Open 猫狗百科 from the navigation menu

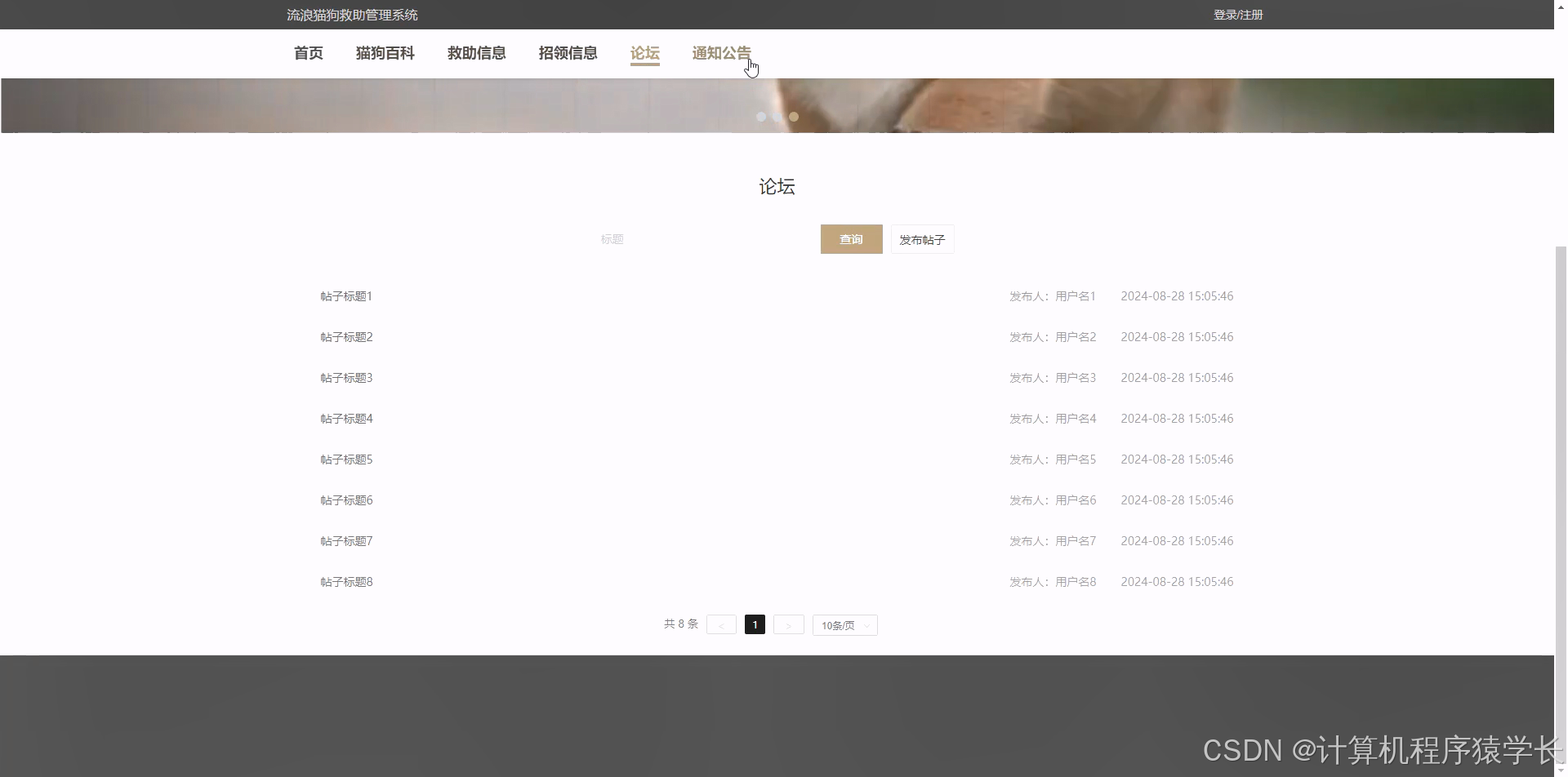coord(385,53)
